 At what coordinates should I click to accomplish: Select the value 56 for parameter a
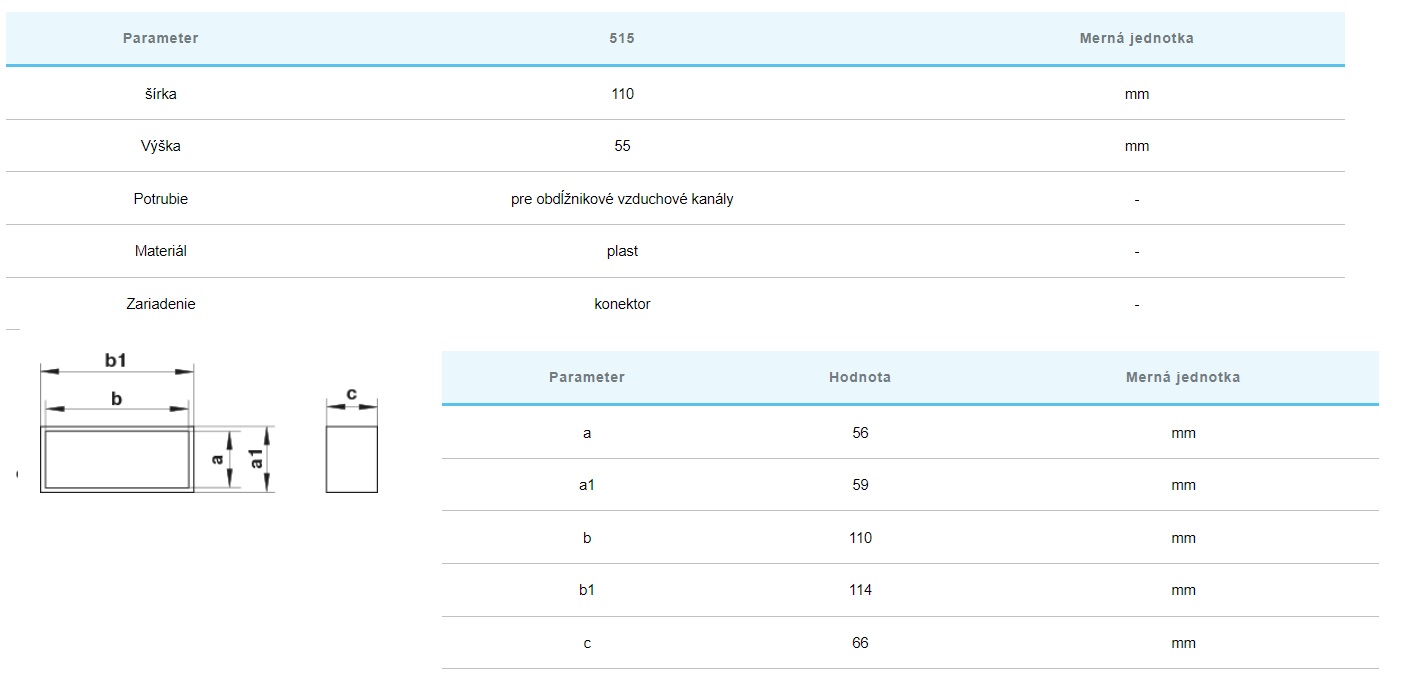859,433
